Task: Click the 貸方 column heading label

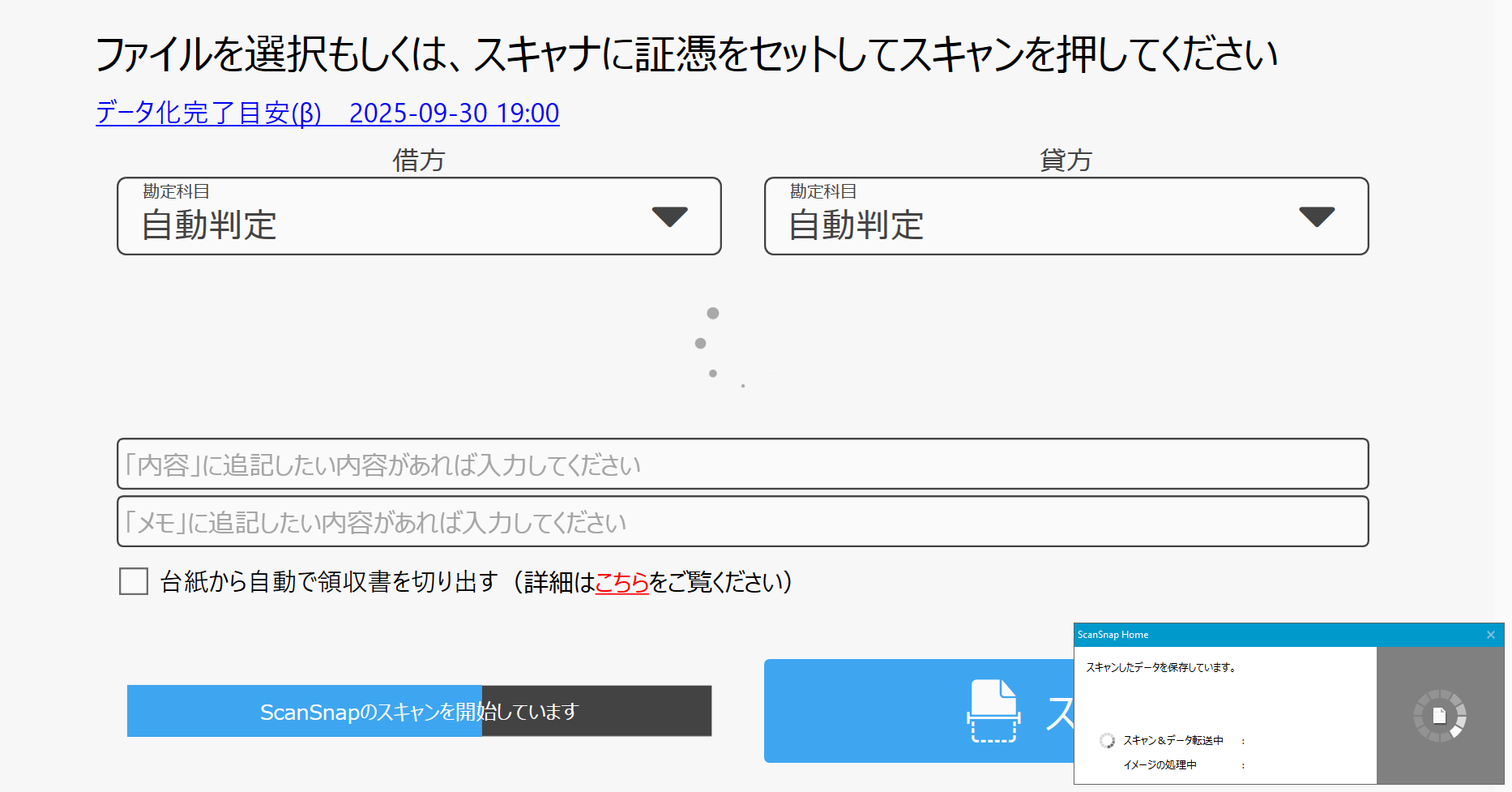Action: point(1066,161)
